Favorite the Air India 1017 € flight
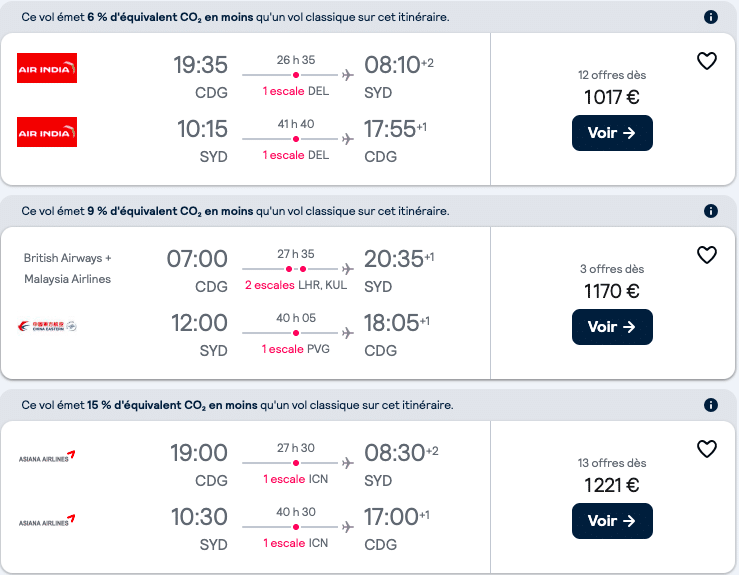 point(706,61)
